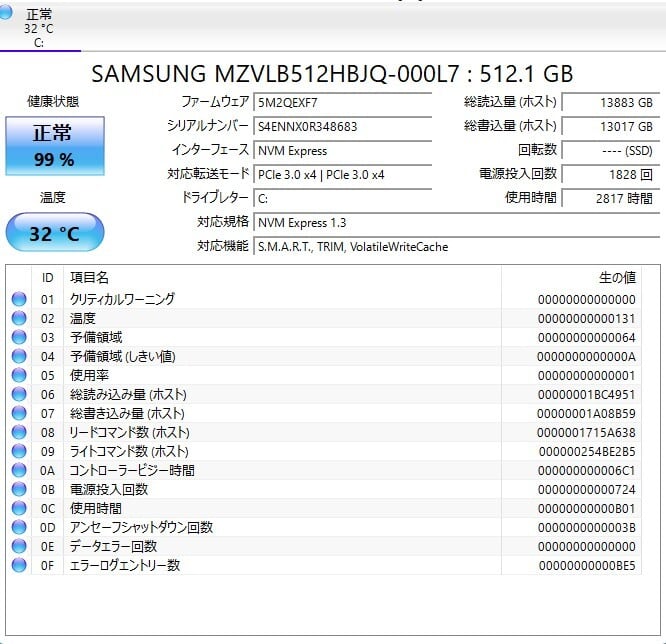The width and height of the screenshot is (666, 644).
Task: Click the 正常 99 % health status button
Action: (x=54, y=146)
